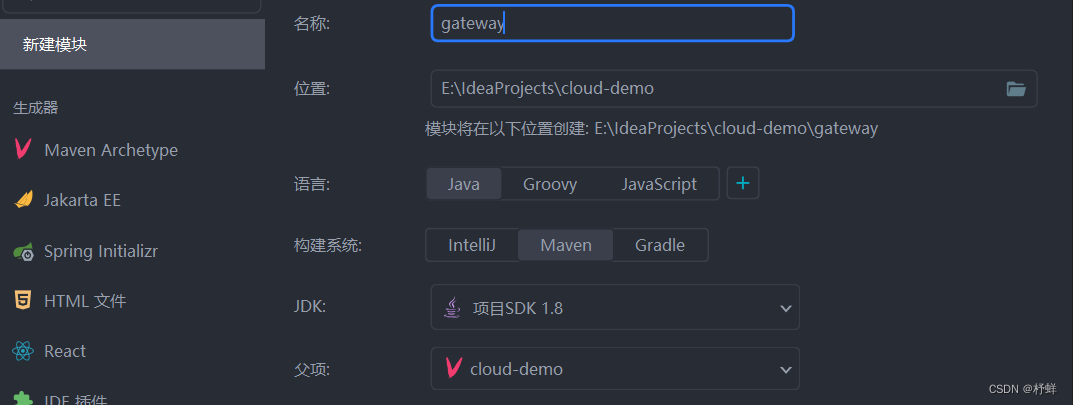Click the HTML5 shield icon
1073x405 pixels.
[x=23, y=300]
